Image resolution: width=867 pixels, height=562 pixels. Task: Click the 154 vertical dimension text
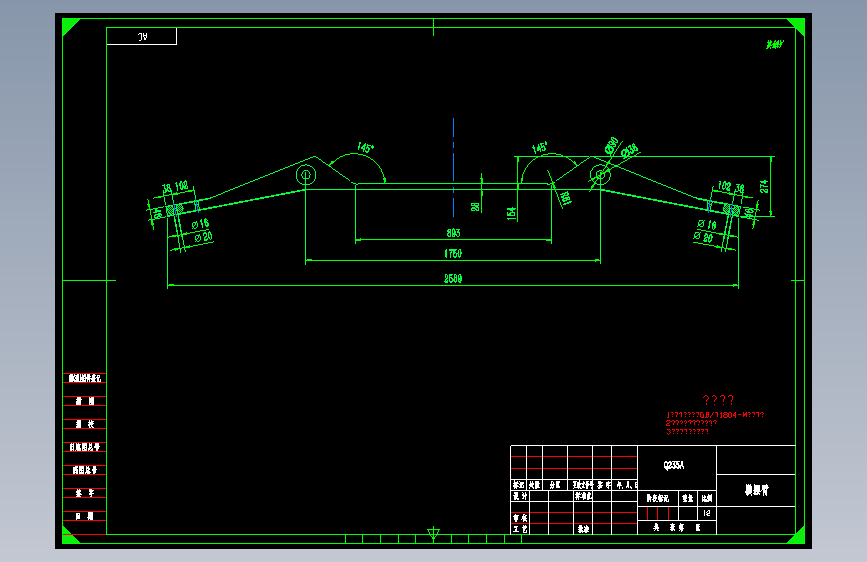(511, 213)
